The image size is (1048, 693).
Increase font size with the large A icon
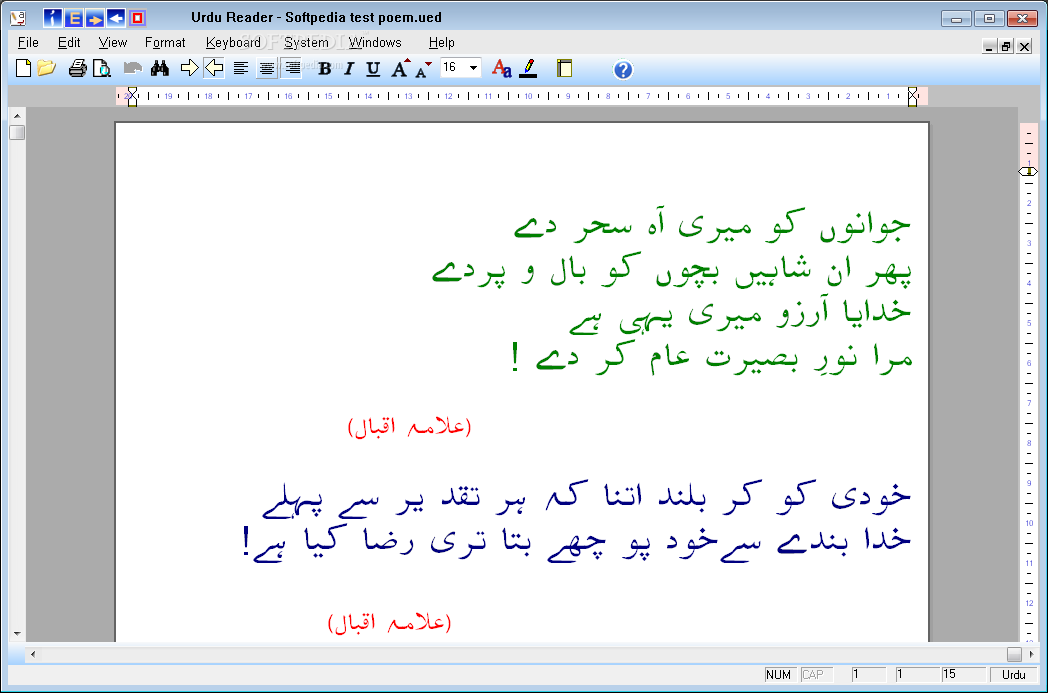coord(400,68)
